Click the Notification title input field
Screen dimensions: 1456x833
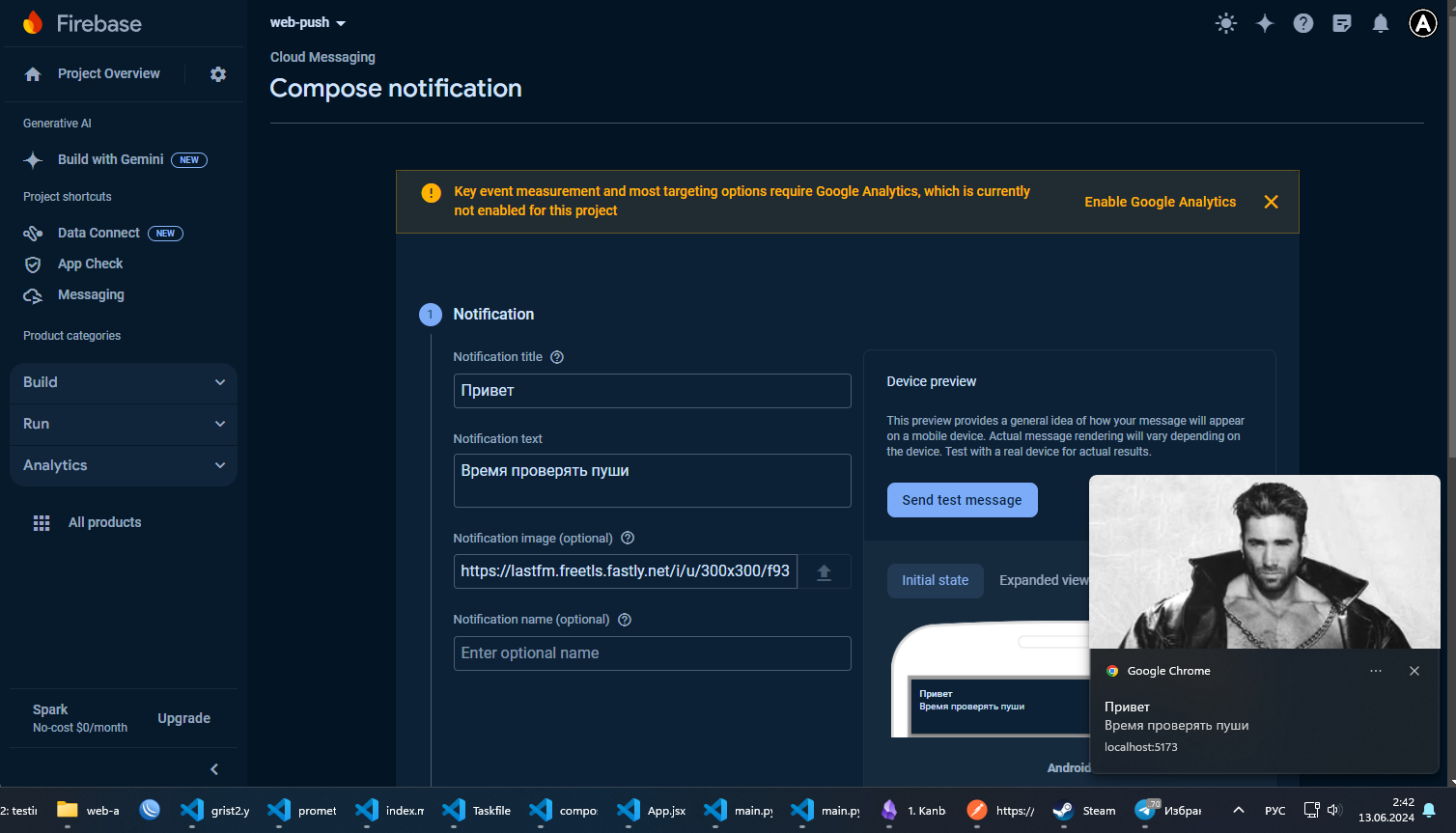[x=652, y=391]
